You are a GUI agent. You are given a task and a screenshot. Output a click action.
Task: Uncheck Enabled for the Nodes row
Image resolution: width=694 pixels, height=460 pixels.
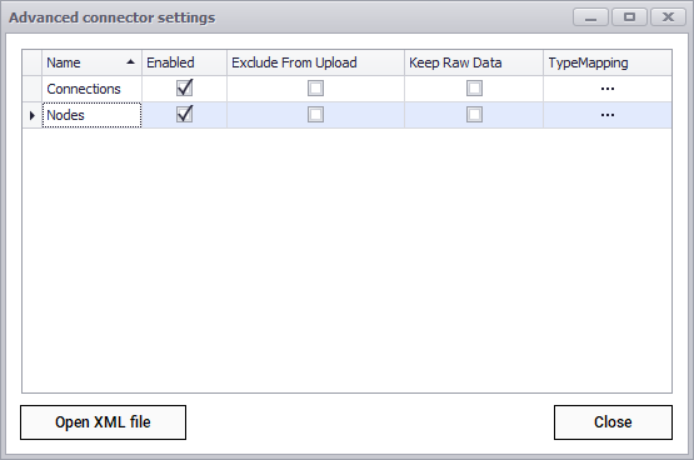(x=184, y=114)
